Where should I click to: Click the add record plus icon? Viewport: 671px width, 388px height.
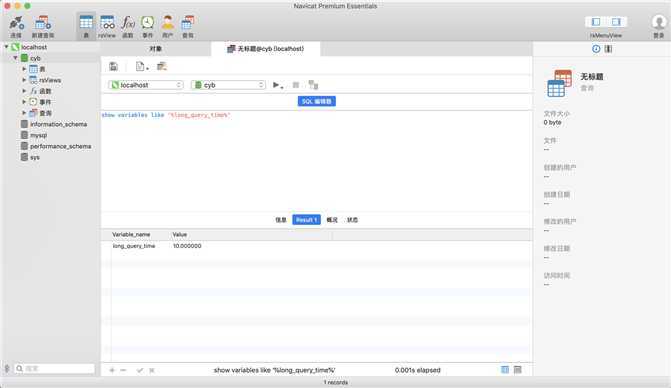point(112,370)
